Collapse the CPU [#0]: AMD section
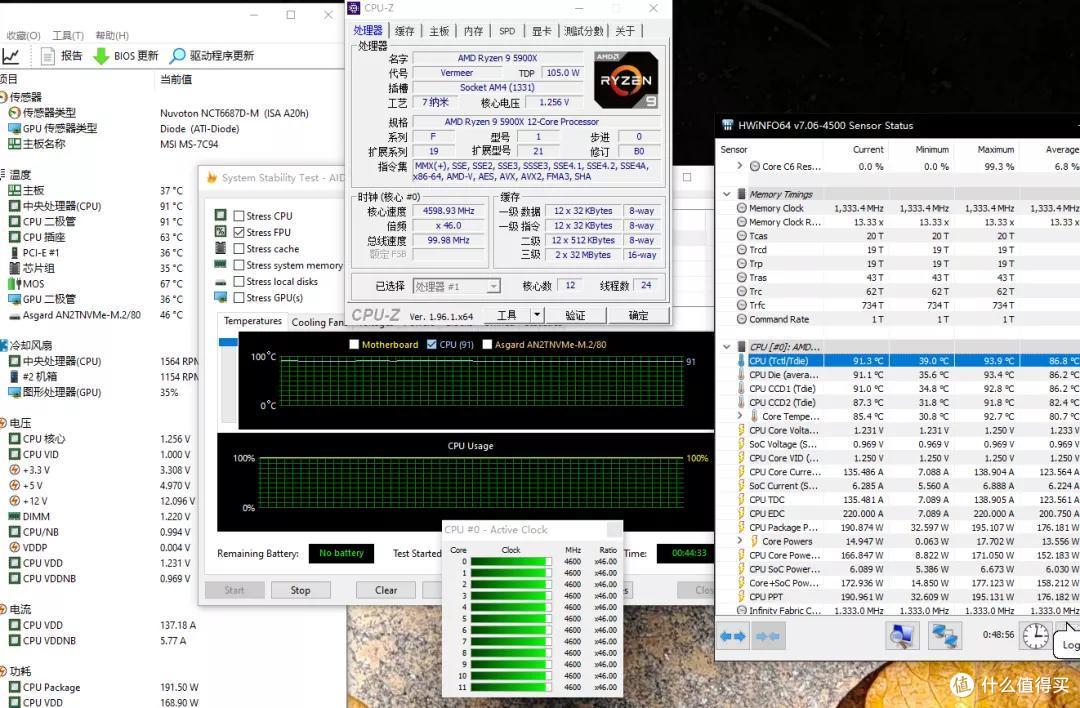The width and height of the screenshot is (1080, 708). tap(726, 346)
